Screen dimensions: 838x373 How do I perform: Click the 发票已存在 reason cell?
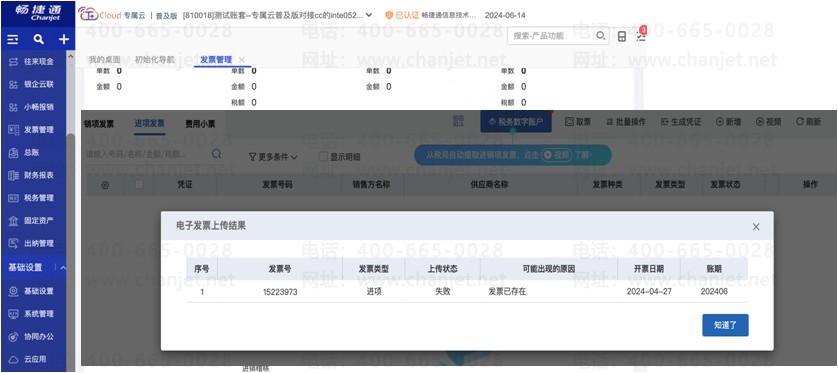(x=507, y=292)
